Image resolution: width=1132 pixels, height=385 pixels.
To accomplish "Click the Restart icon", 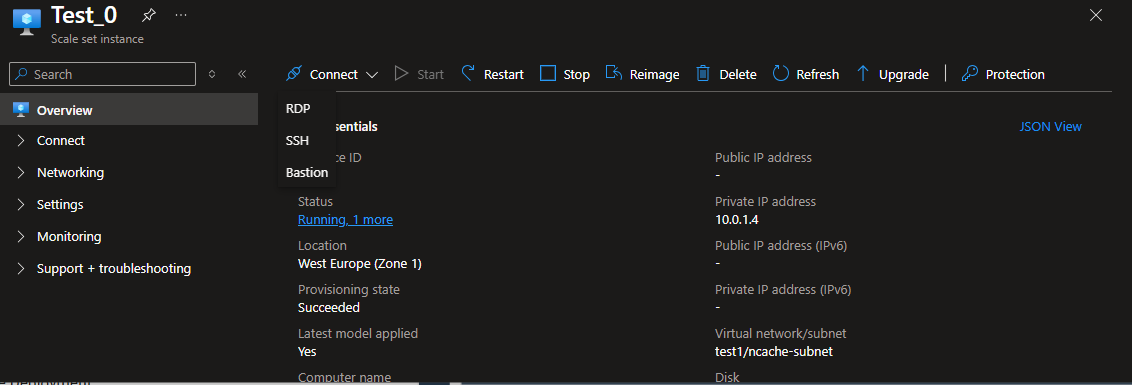I will pyautogui.click(x=469, y=74).
